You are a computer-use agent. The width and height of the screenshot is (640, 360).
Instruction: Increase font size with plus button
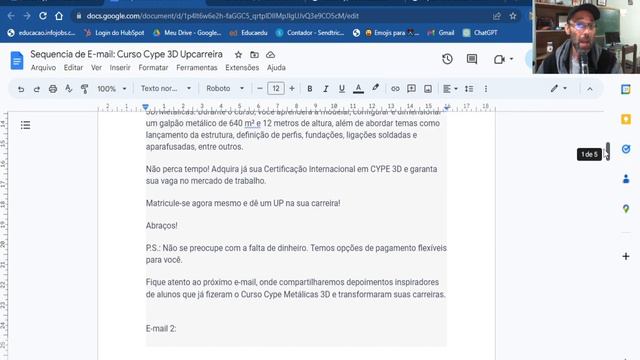coord(292,89)
